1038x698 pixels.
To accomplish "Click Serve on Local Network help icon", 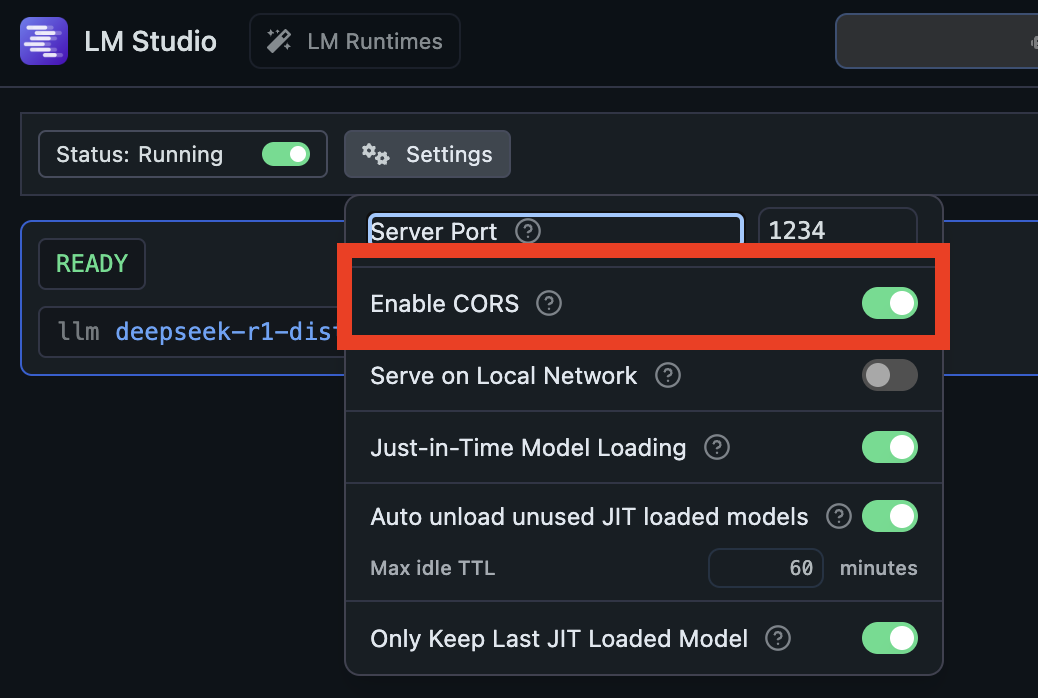I will tap(668, 375).
